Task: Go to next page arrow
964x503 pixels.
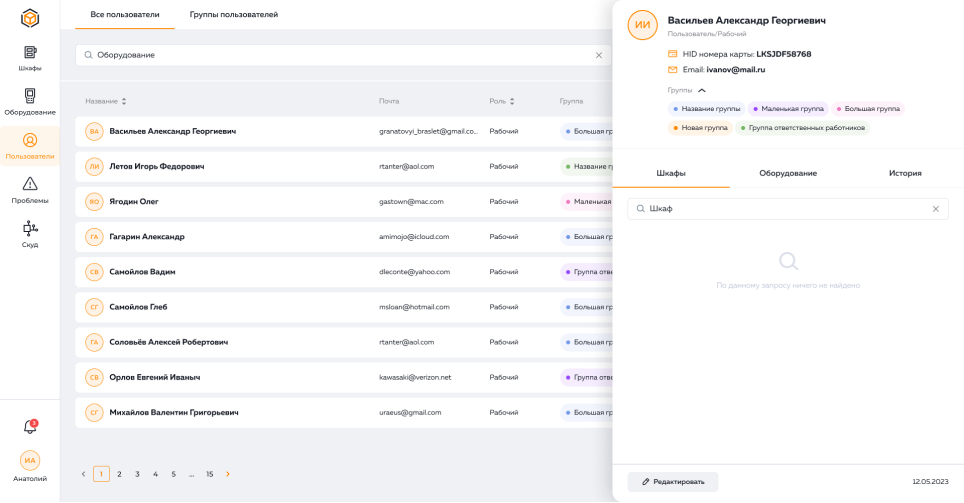Action: coord(228,474)
